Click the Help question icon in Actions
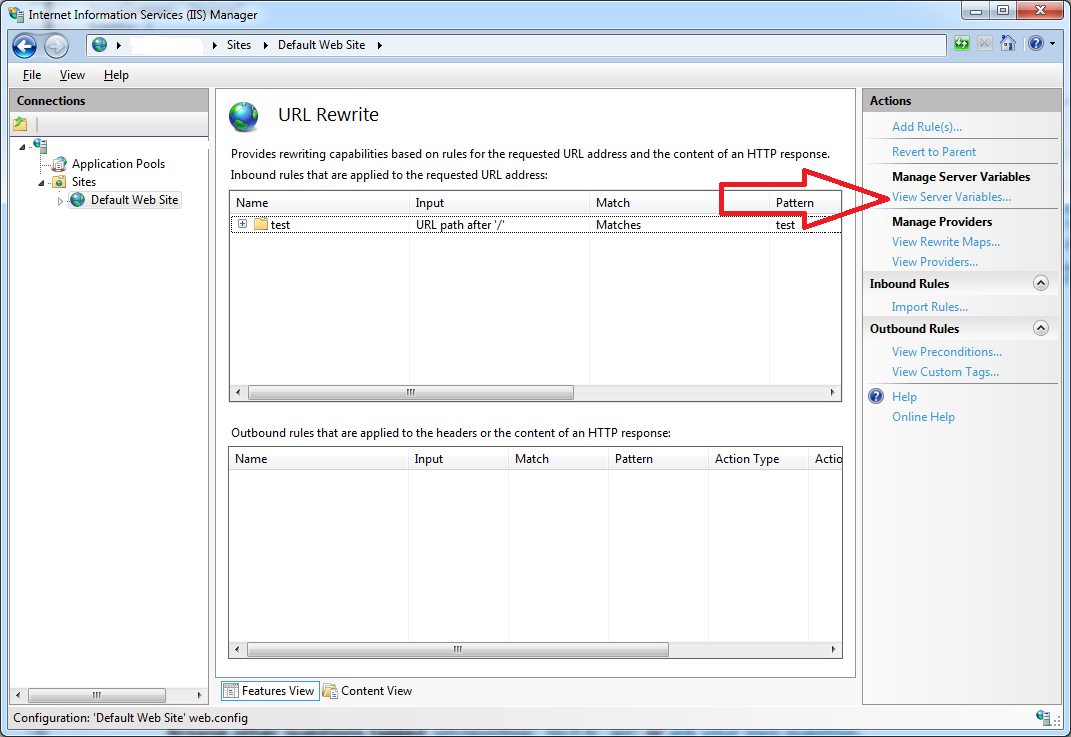This screenshot has width=1071, height=737. pos(876,396)
